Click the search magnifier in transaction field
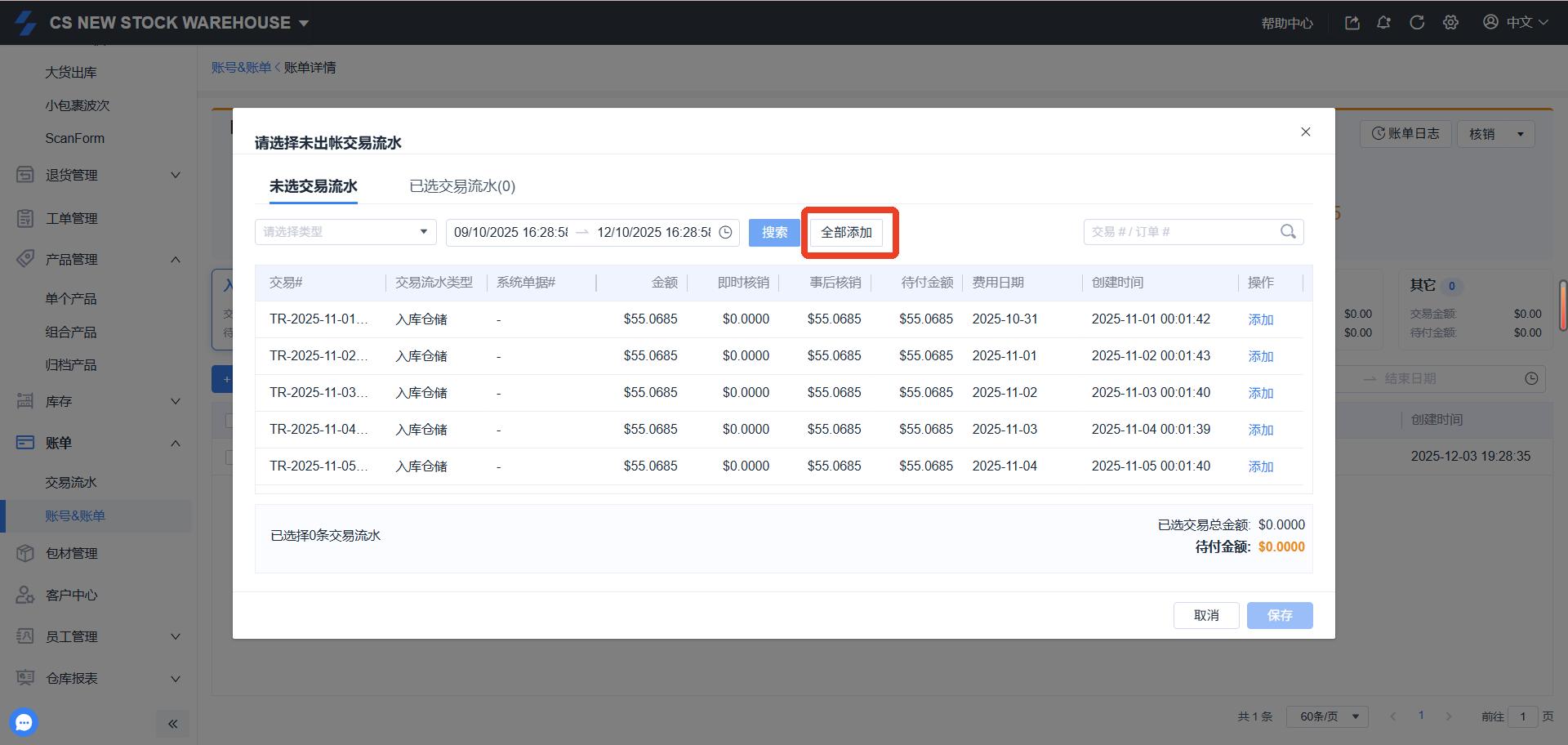Viewport: 1568px width, 745px height. [1288, 232]
